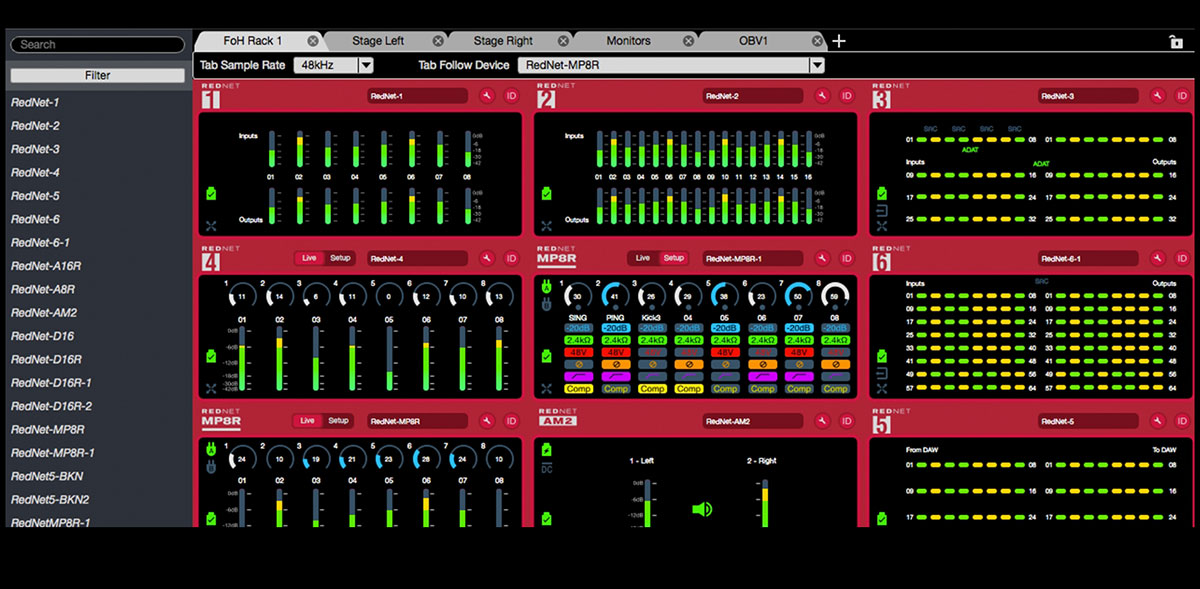Screen dimensions: 1200x589
Task: Open Tab Sample Rate 48kHz dropdown
Action: pos(334,65)
